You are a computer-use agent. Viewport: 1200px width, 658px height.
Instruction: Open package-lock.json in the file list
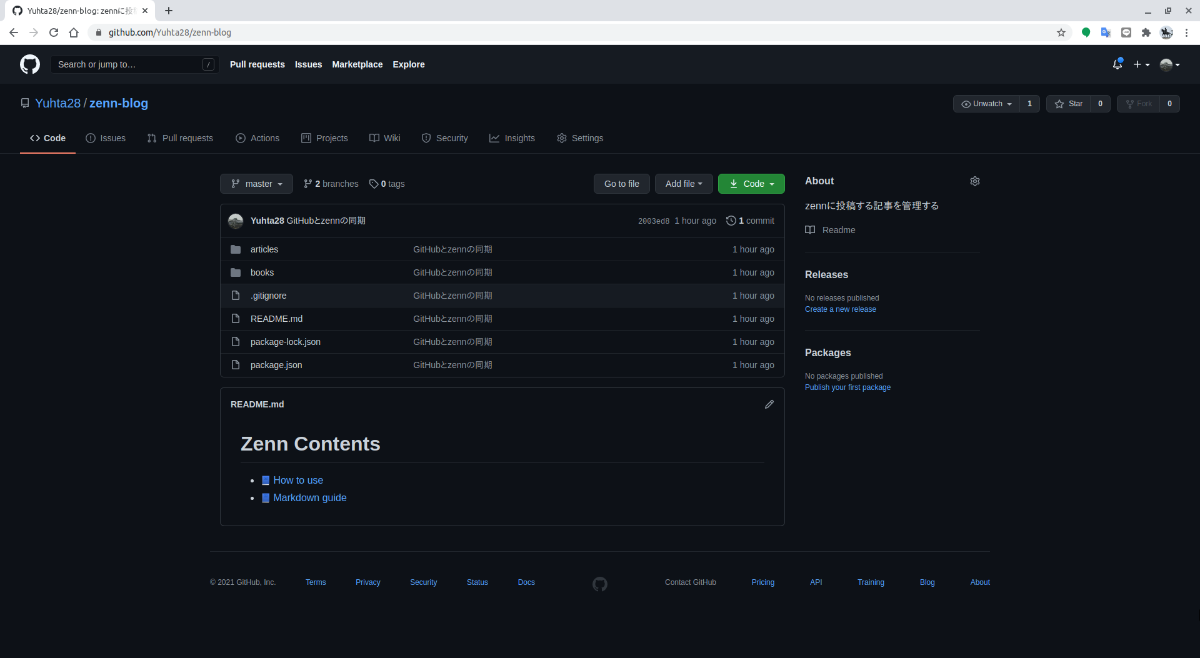point(285,342)
